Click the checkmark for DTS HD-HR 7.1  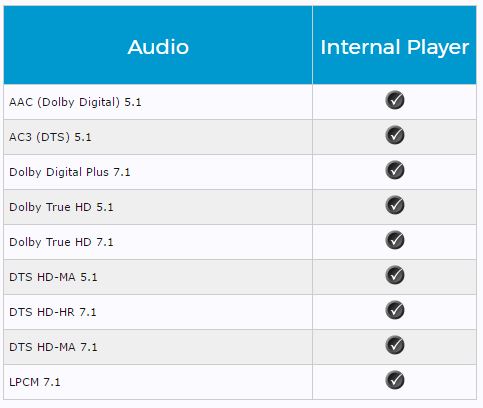point(395,310)
